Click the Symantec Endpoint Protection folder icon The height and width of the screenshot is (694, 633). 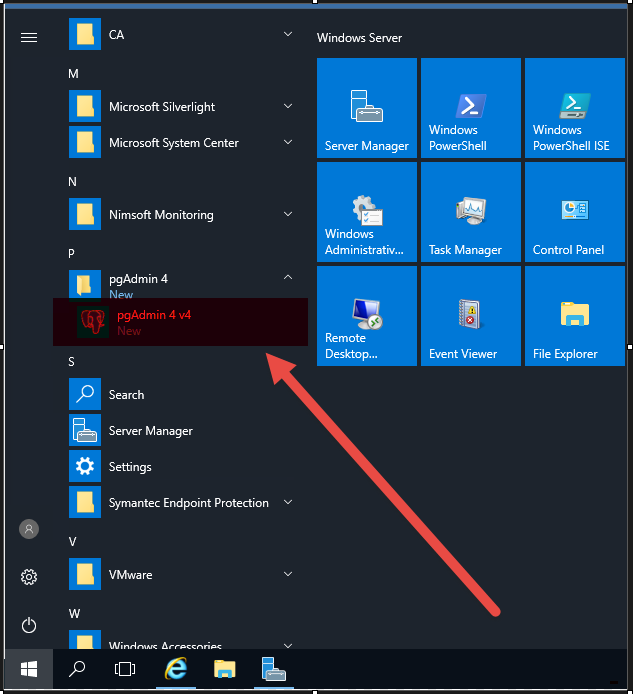[x=85, y=502]
